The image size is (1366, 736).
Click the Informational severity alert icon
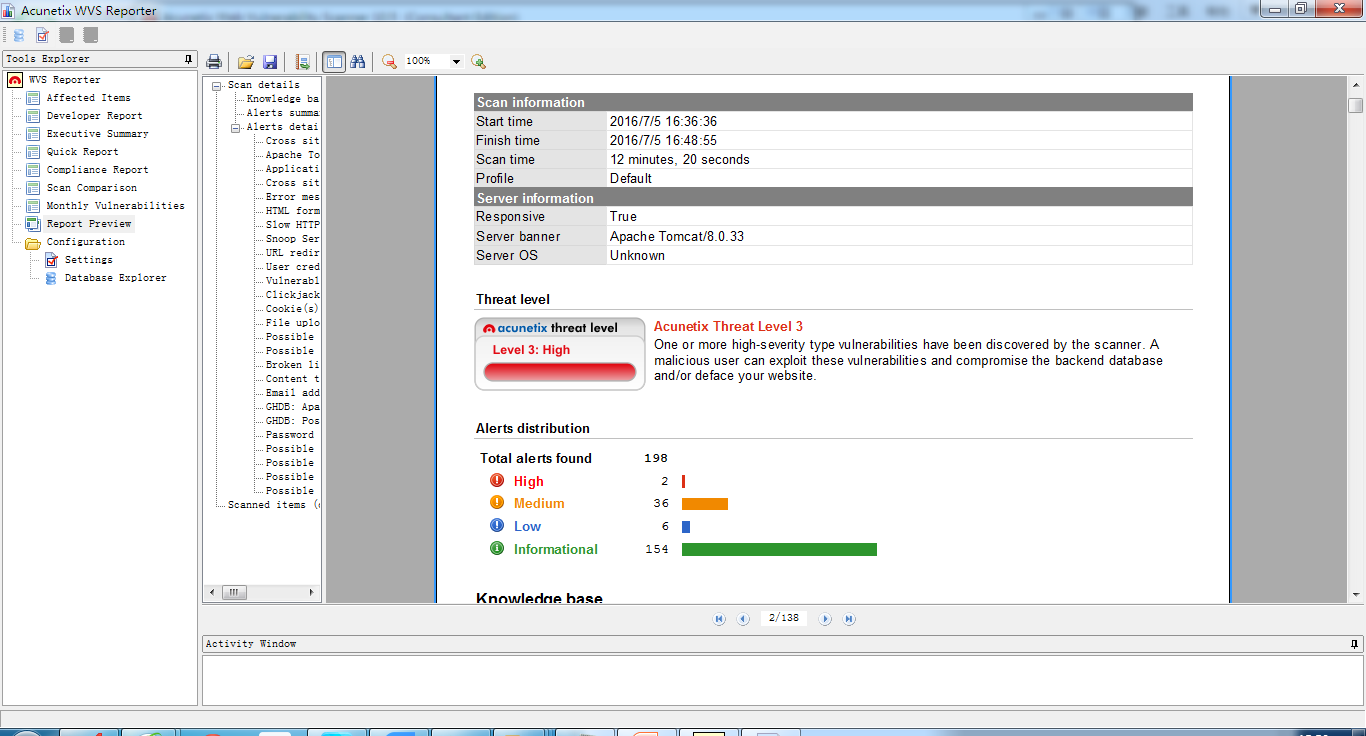[x=497, y=549]
